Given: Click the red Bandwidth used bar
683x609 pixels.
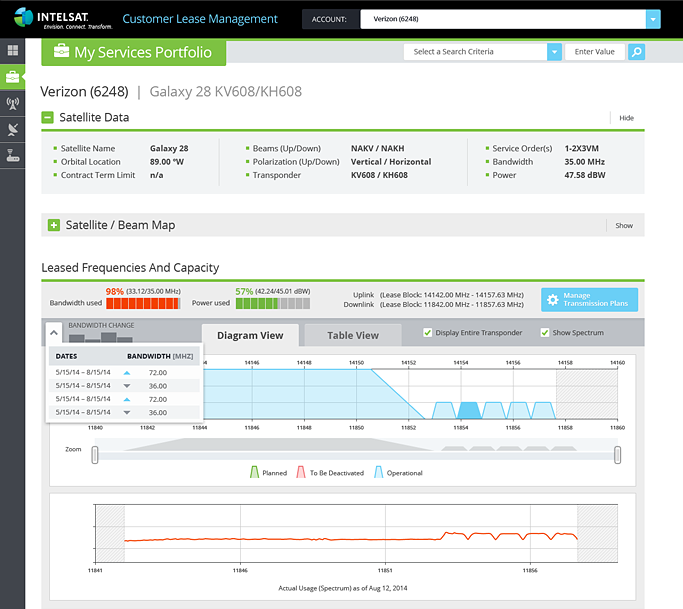Looking at the screenshot, I should tap(143, 304).
